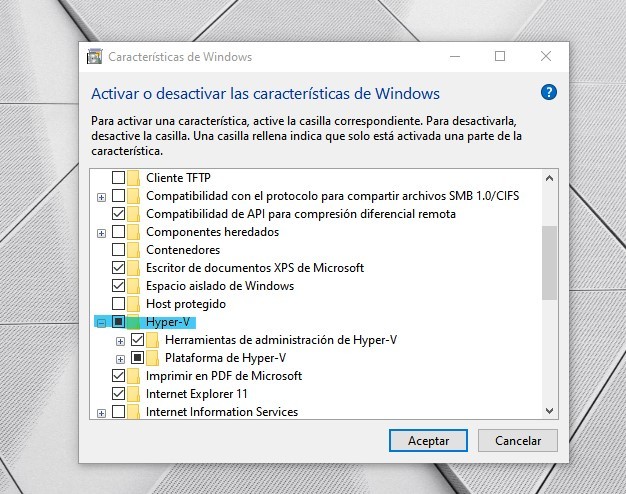The width and height of the screenshot is (626, 494).
Task: Expand Herramientas de administración de Hyper-V
Action: [120, 341]
